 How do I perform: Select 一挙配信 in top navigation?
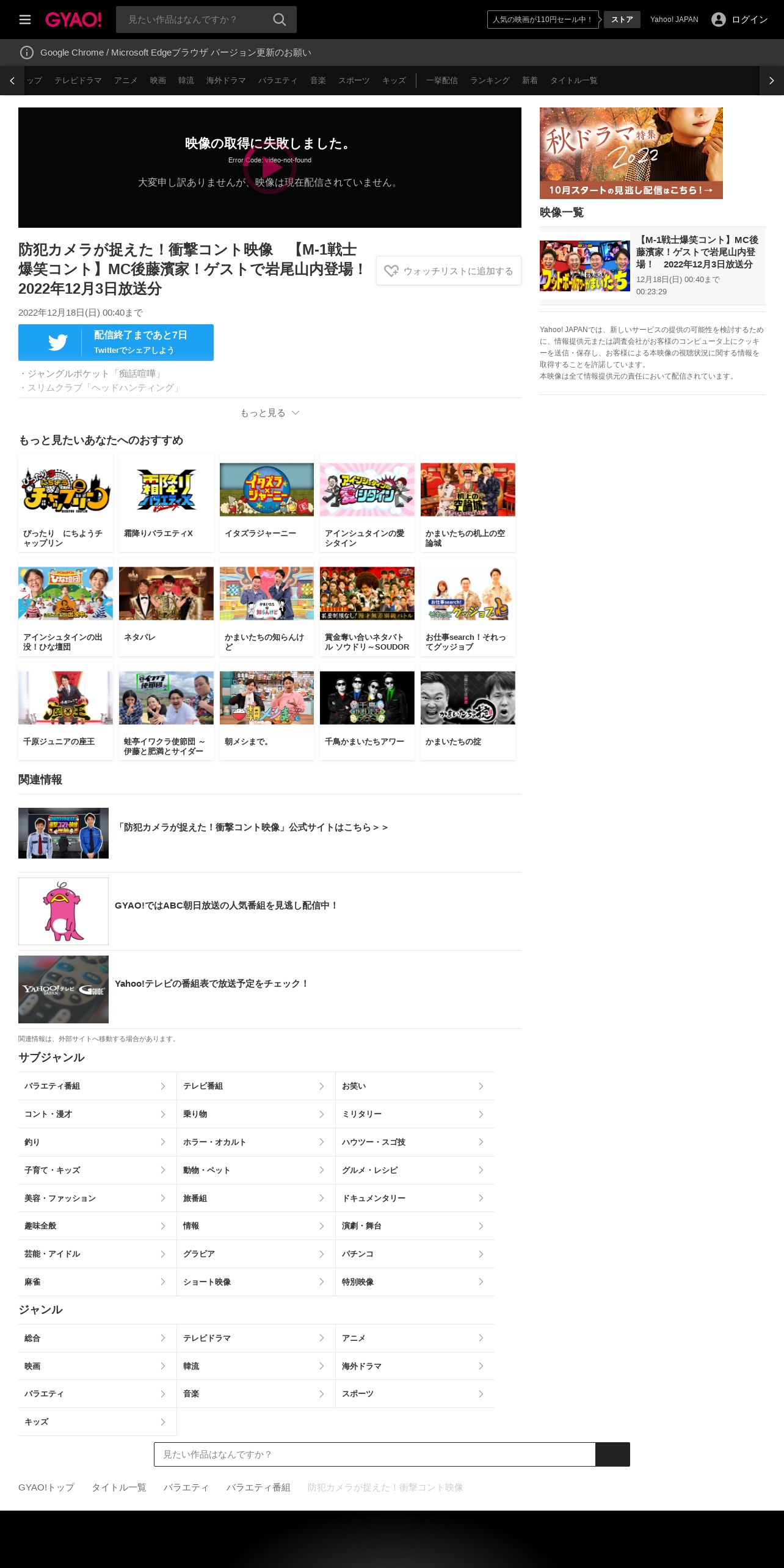pos(442,81)
